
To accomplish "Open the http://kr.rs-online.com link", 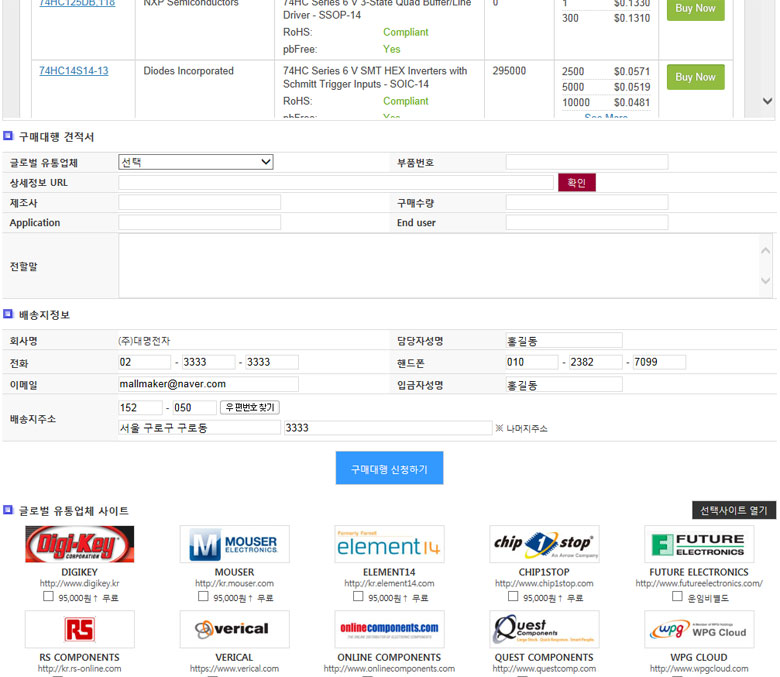I will 80,669.
